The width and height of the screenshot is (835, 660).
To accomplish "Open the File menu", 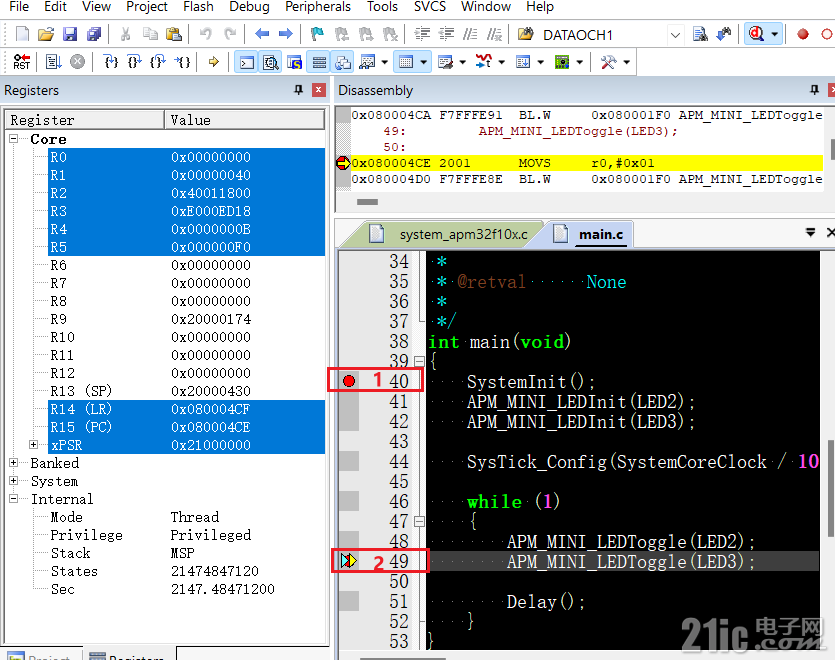I will (19, 7).
